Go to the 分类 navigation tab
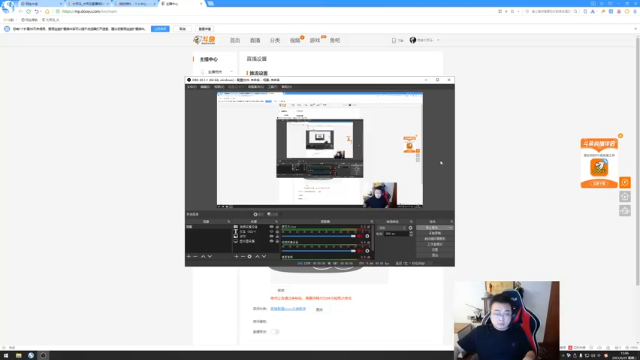Viewport: 640px width, 360px height. 275,40
